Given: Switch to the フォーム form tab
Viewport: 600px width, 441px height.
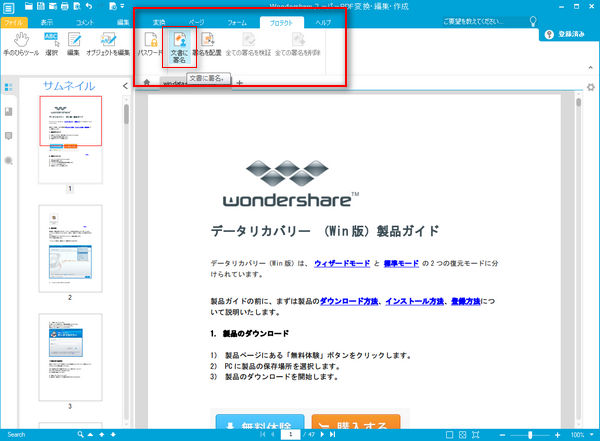Looking at the screenshot, I should pos(237,23).
